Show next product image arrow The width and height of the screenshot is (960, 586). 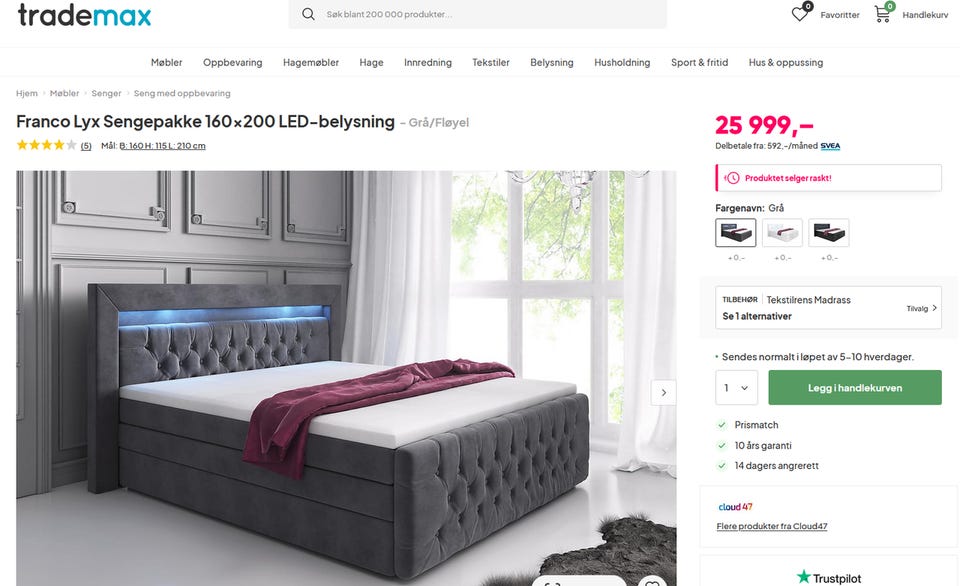tap(664, 393)
